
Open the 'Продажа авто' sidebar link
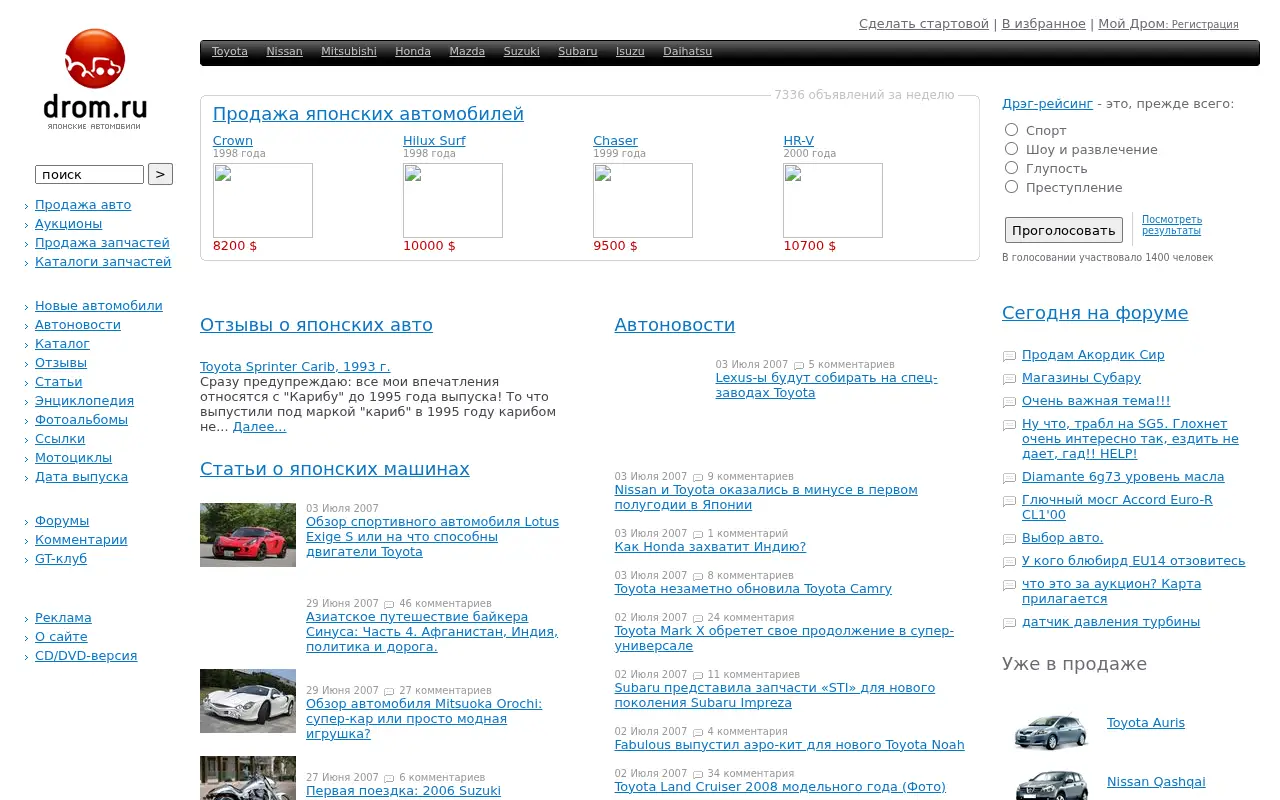pos(83,205)
